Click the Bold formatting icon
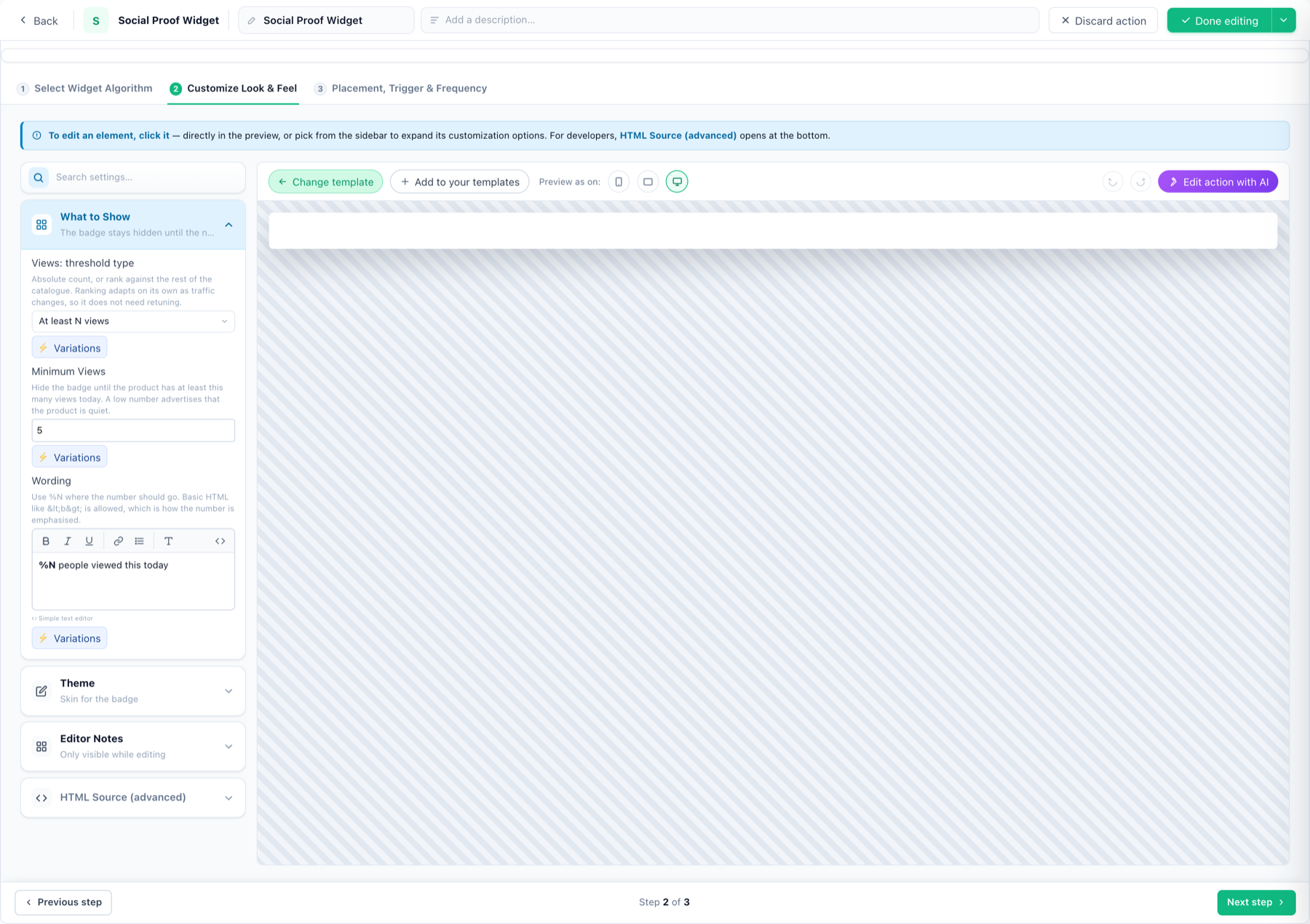Viewport: 1310px width, 924px height. pyautogui.click(x=46, y=541)
